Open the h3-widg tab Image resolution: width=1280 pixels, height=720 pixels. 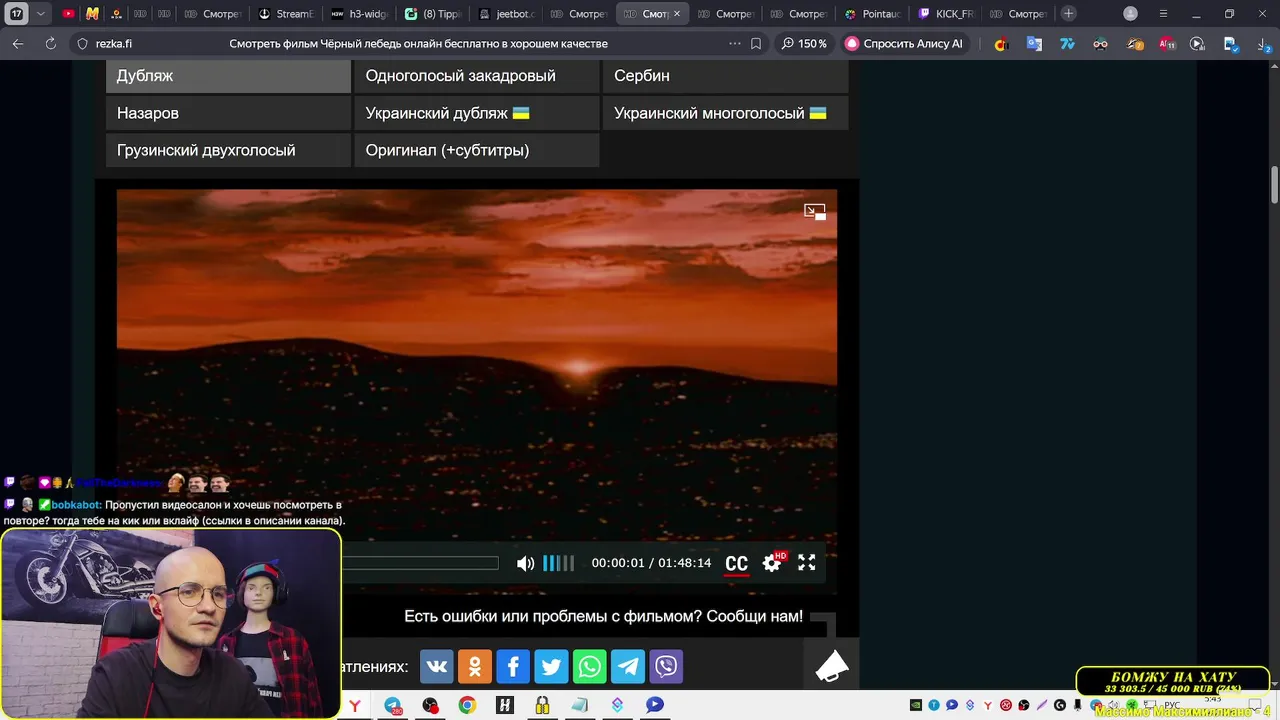pos(360,14)
